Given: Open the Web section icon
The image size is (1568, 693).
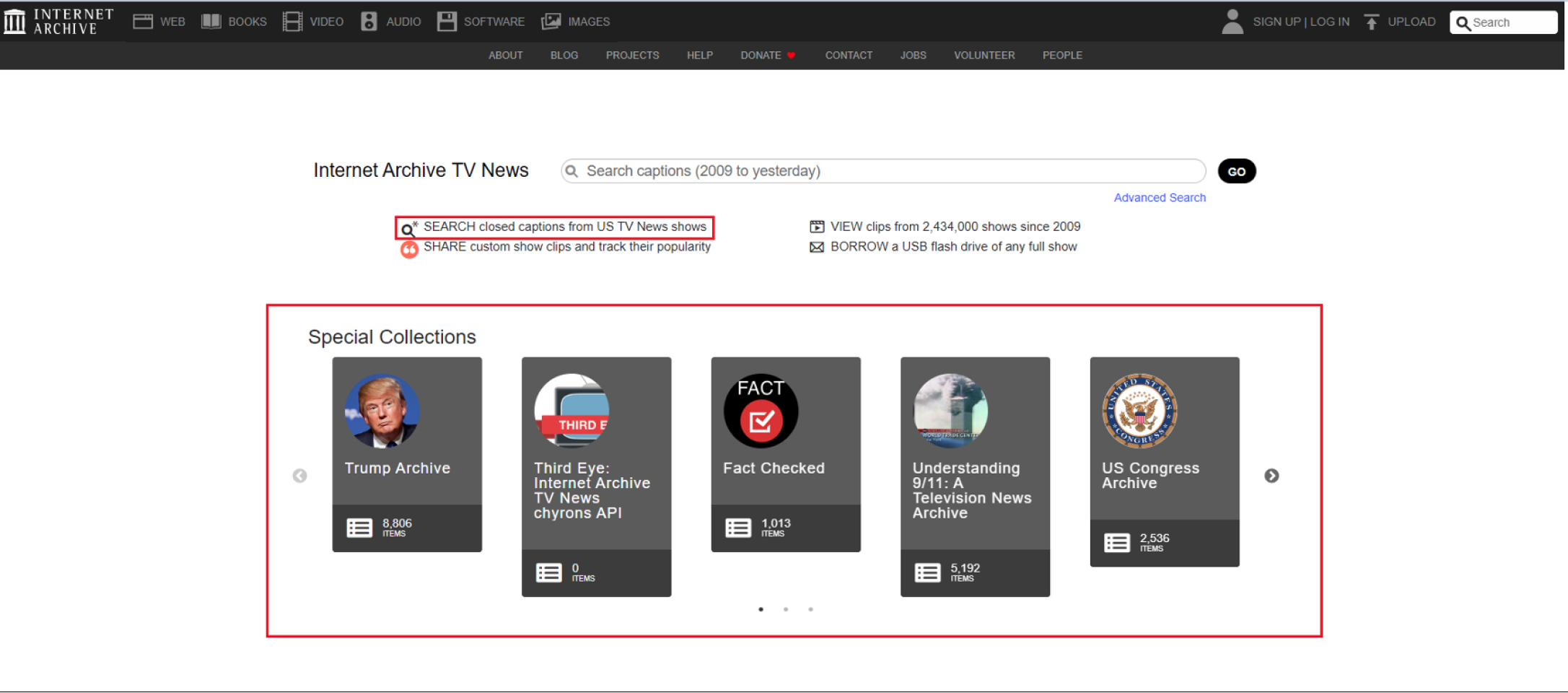Looking at the screenshot, I should pos(143,22).
